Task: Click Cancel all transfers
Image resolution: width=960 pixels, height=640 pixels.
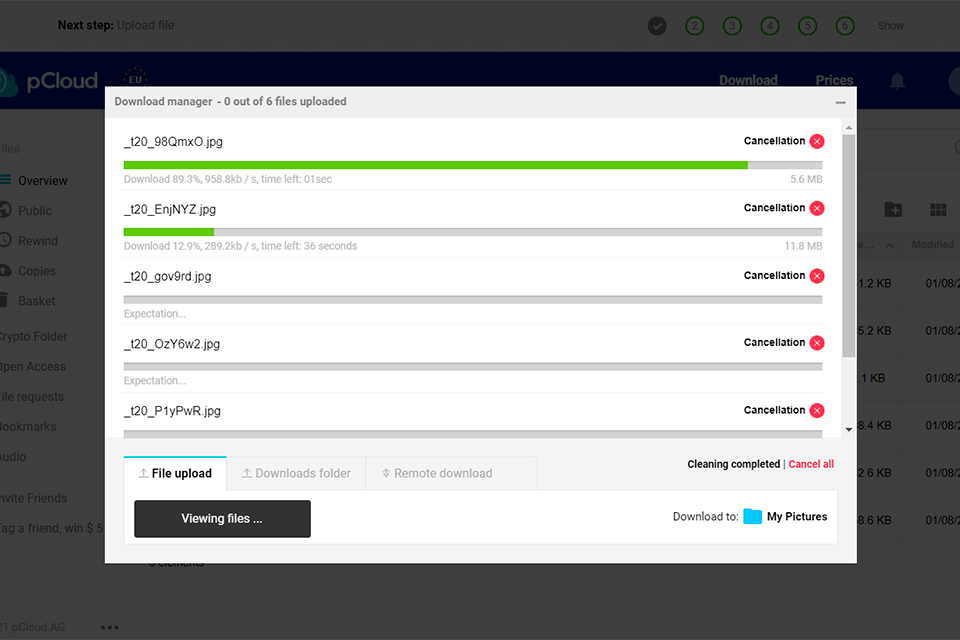Action: [x=811, y=464]
